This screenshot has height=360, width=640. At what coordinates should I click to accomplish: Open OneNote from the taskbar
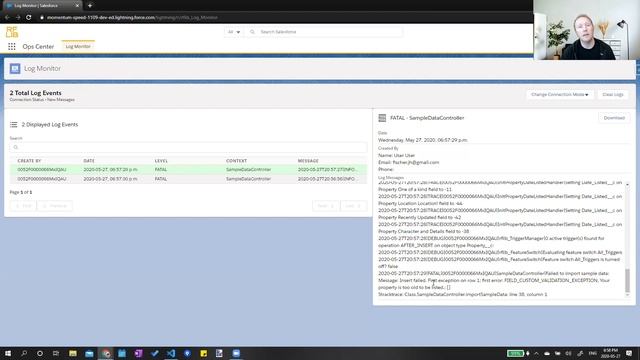tap(138, 353)
